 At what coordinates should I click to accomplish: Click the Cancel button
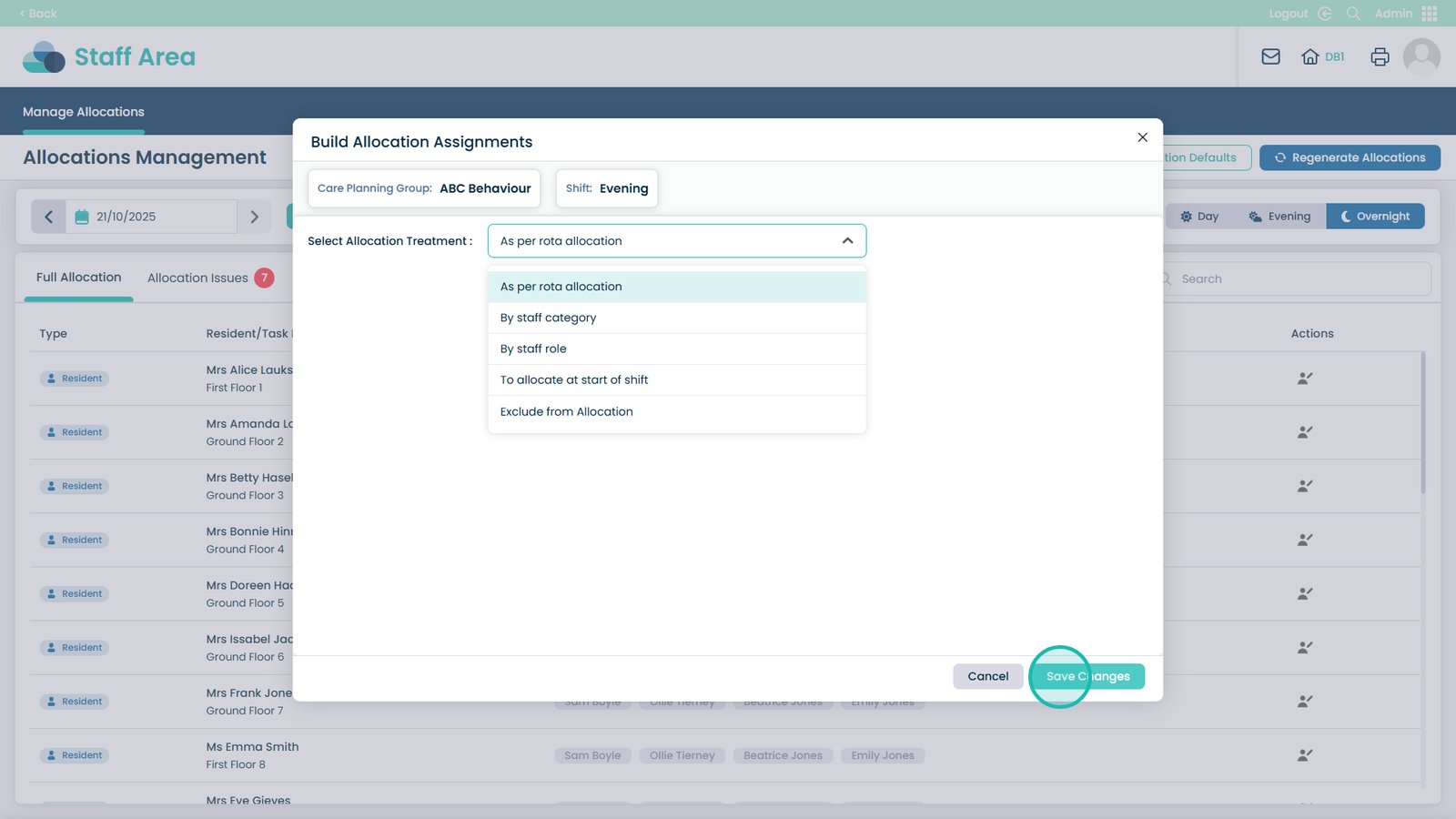pos(987,676)
